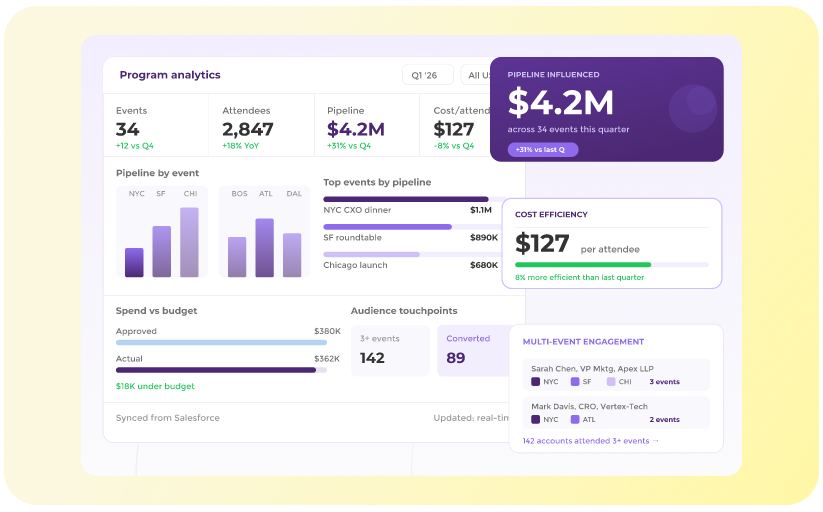Click the Pipeline by event heading
Image resolution: width=823 pixels, height=512 pixels.
pyautogui.click(x=157, y=173)
